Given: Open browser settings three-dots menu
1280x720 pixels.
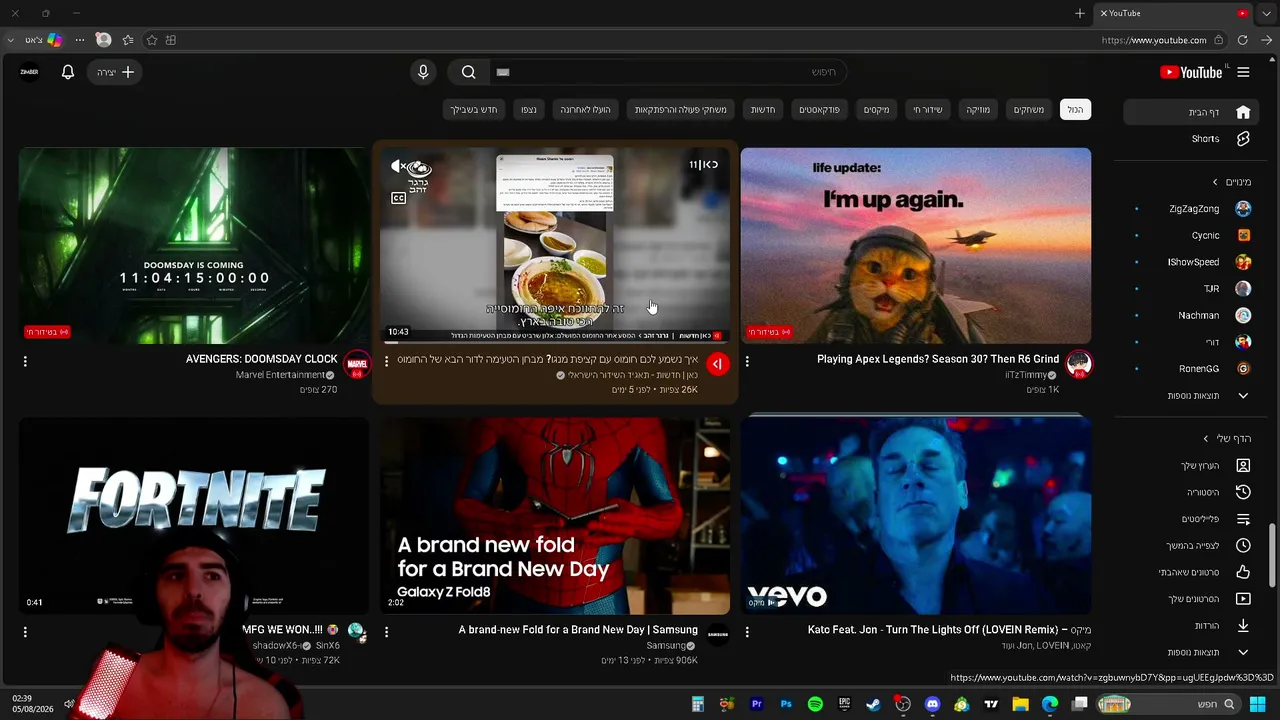Looking at the screenshot, I should (80, 40).
